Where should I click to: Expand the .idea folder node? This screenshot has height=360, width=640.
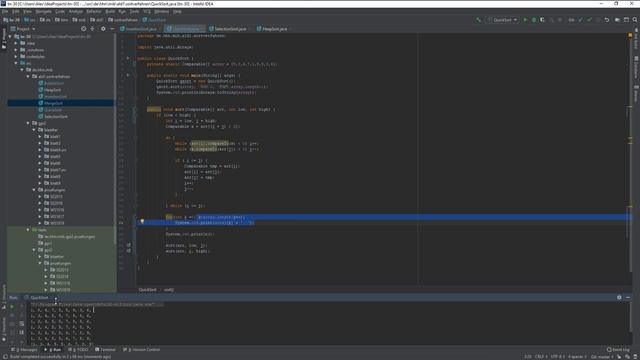point(16,43)
